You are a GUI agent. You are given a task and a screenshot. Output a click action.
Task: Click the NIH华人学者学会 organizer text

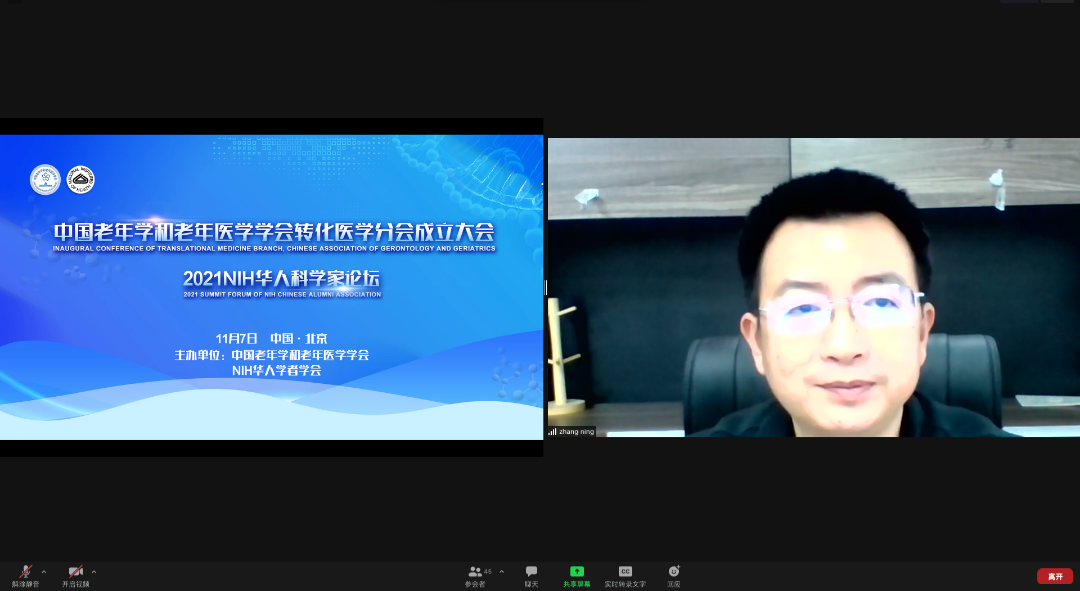[x=276, y=370]
